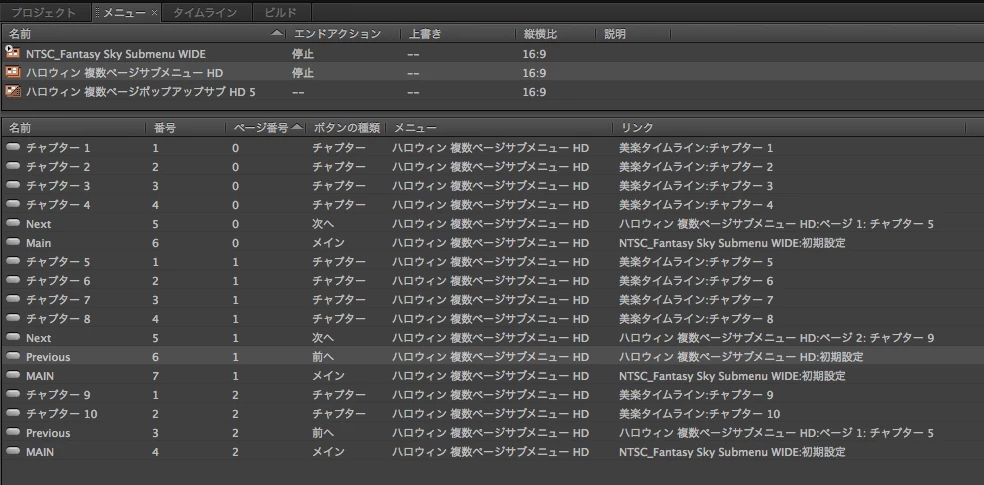Screen dimensions: 984x485
Task: Select menu name NTSC_Fantasy Sky Submenu WIDE
Action: 115,54
